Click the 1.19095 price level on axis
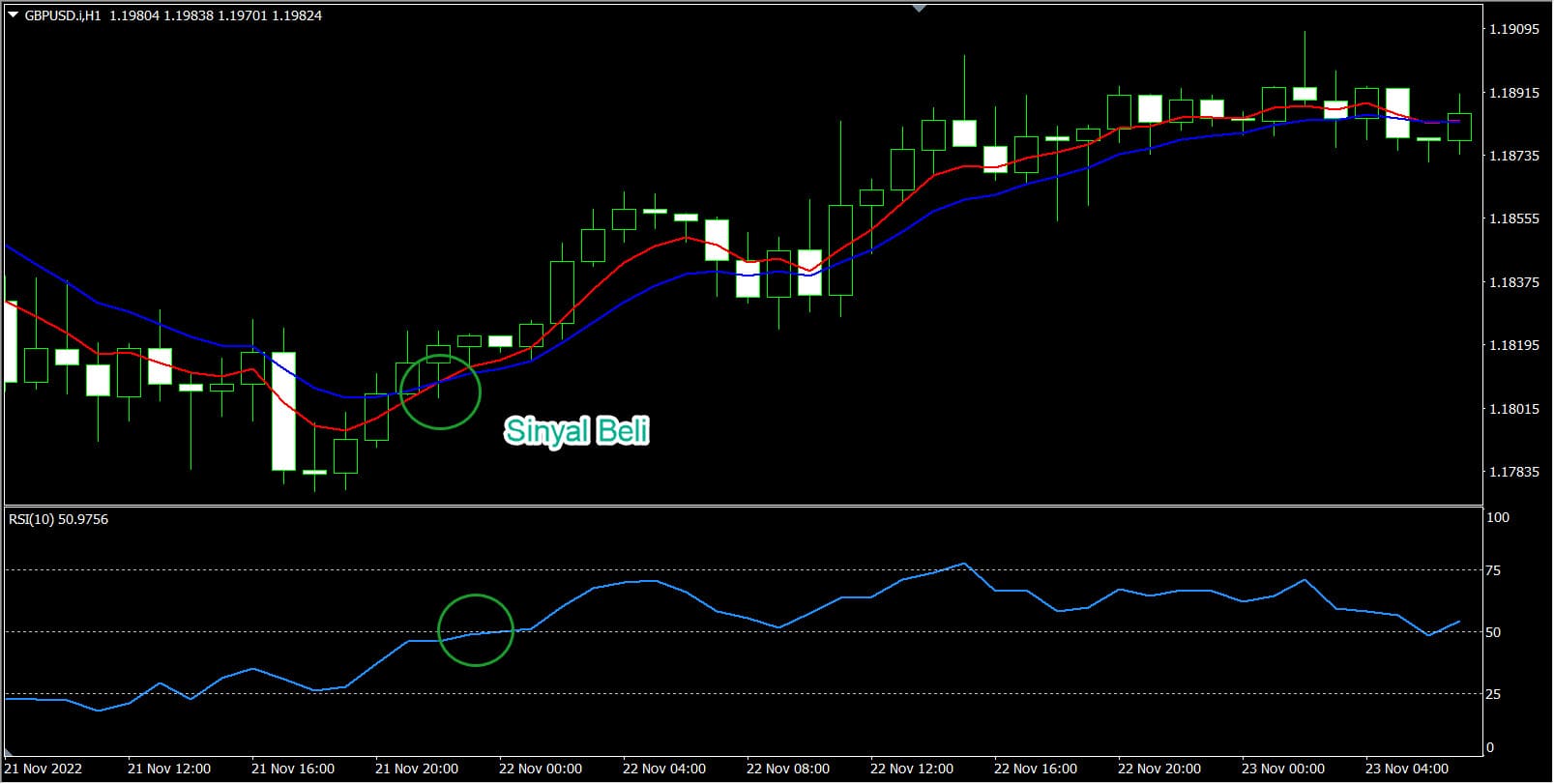The width and height of the screenshot is (1554, 784). [x=1513, y=29]
